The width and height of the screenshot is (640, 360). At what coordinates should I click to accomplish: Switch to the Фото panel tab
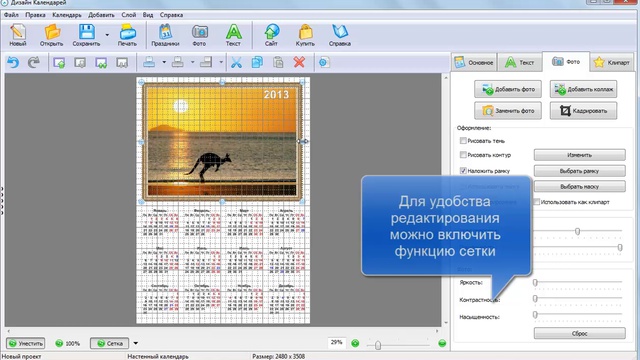(566, 62)
